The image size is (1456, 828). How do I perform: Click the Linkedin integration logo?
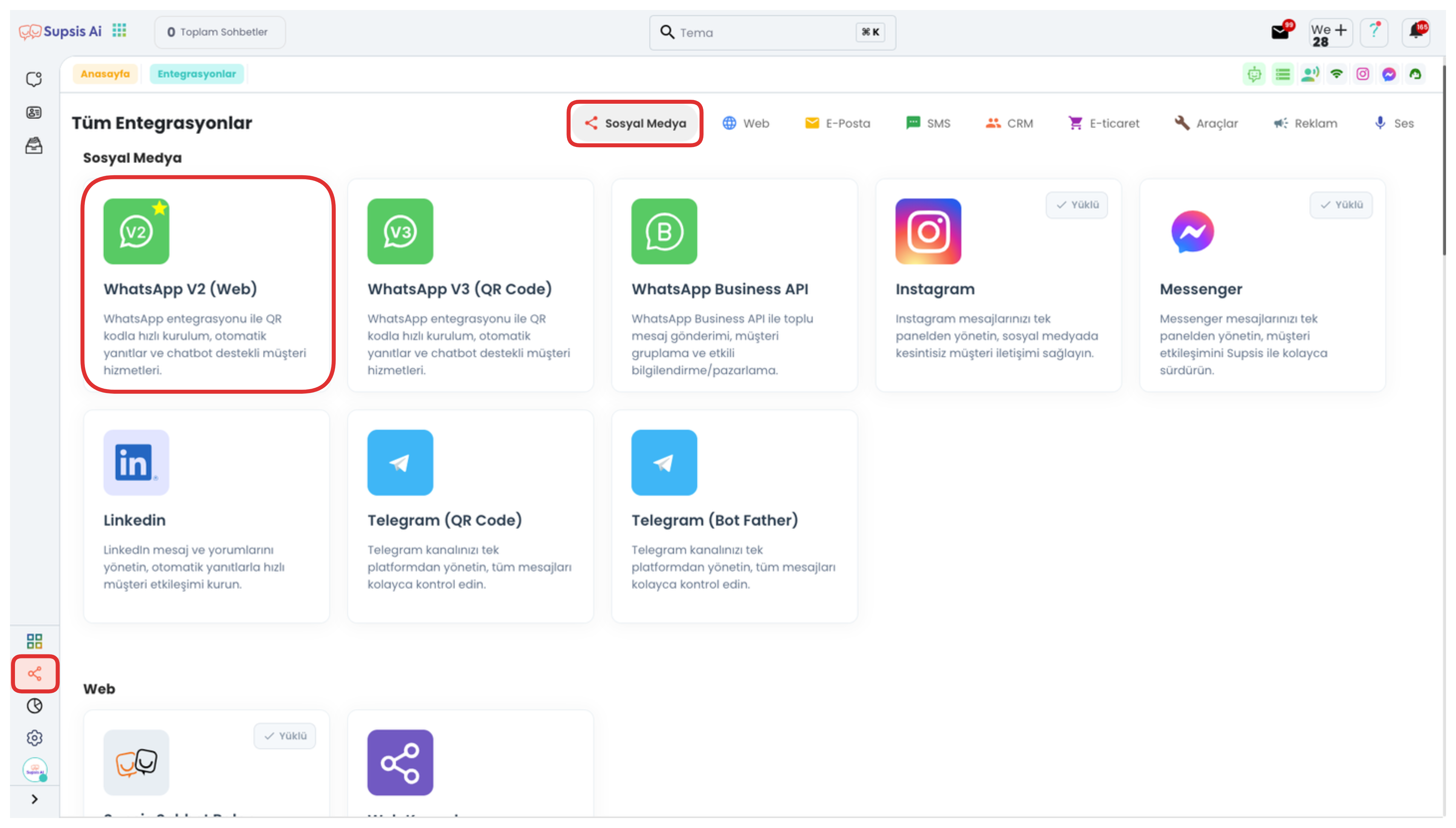click(136, 462)
